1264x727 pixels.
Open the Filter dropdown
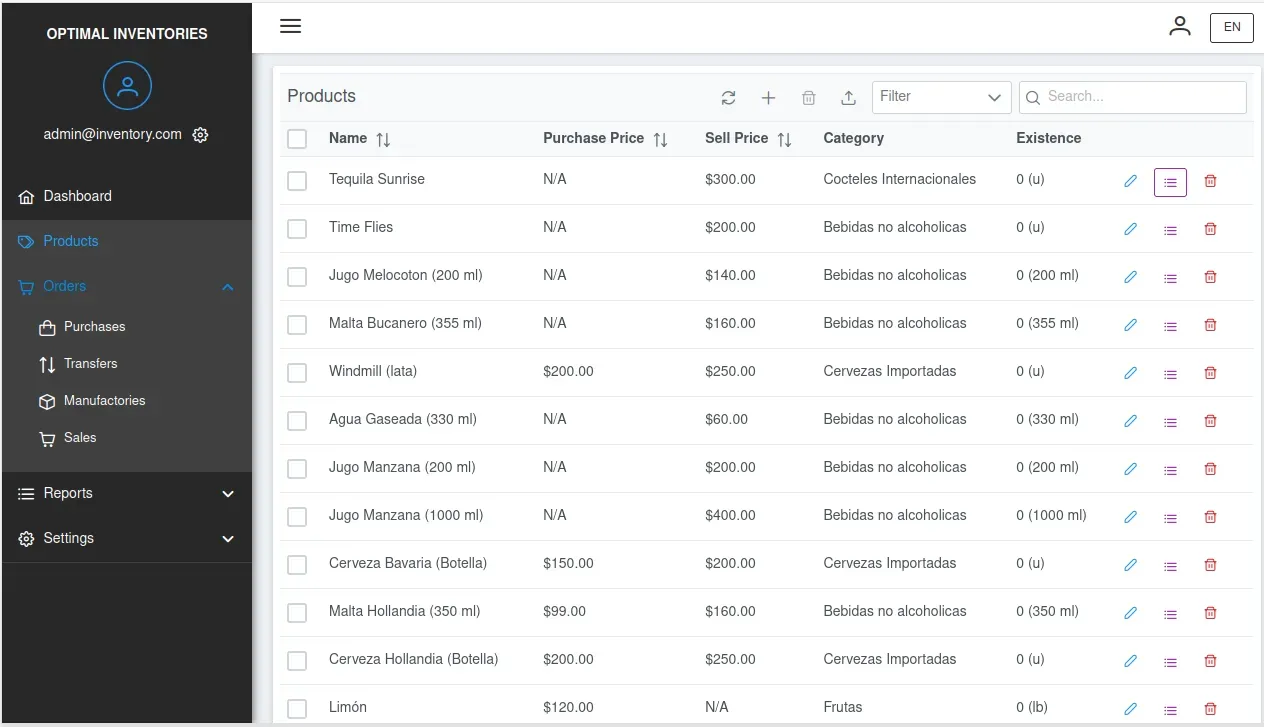(x=941, y=97)
